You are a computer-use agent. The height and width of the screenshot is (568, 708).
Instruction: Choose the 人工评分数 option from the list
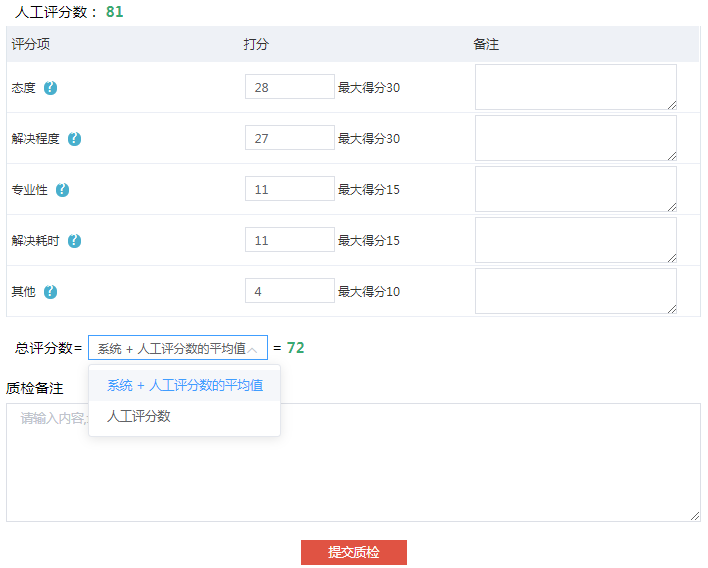coord(139,416)
